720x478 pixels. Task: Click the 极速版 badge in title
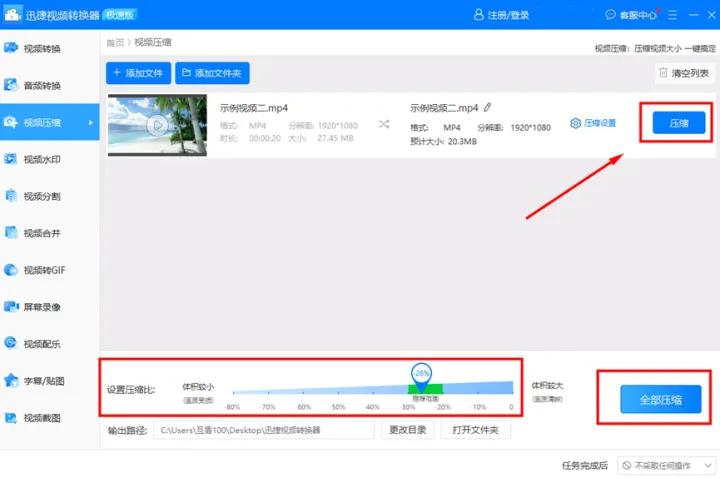[120, 15]
